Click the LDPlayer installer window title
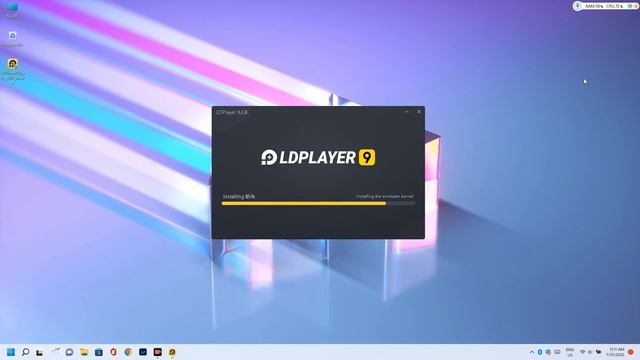This screenshot has height=360, width=640. click(231, 112)
